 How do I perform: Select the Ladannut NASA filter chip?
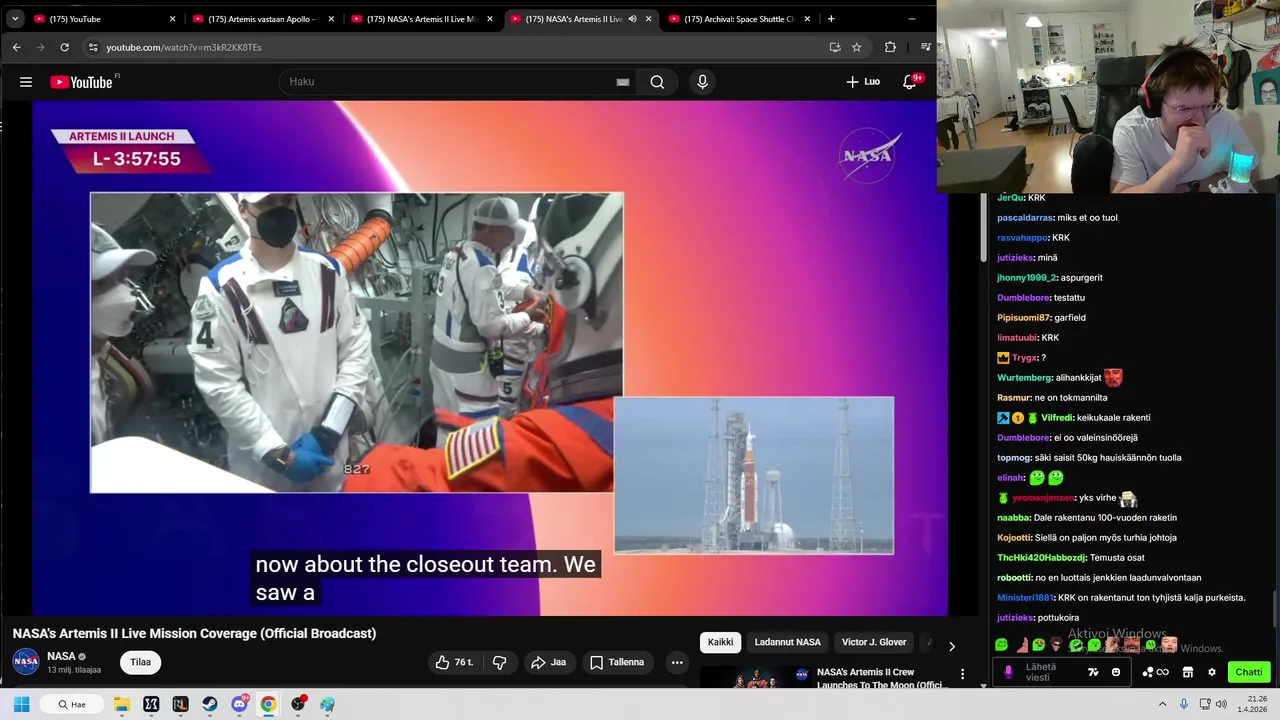[787, 642]
